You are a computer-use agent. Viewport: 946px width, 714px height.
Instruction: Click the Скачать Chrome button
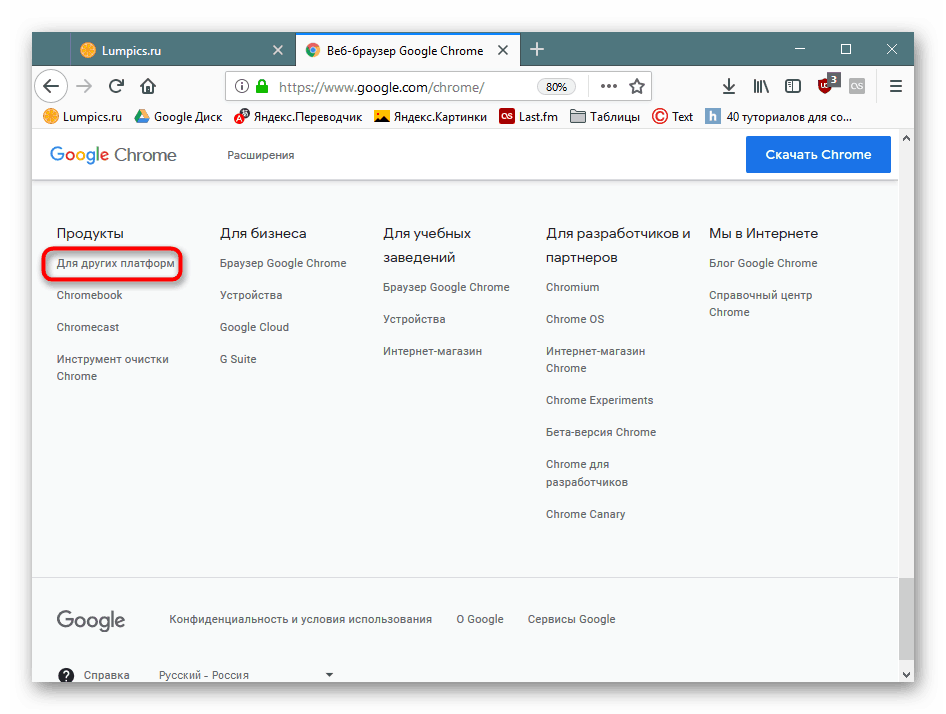818,155
